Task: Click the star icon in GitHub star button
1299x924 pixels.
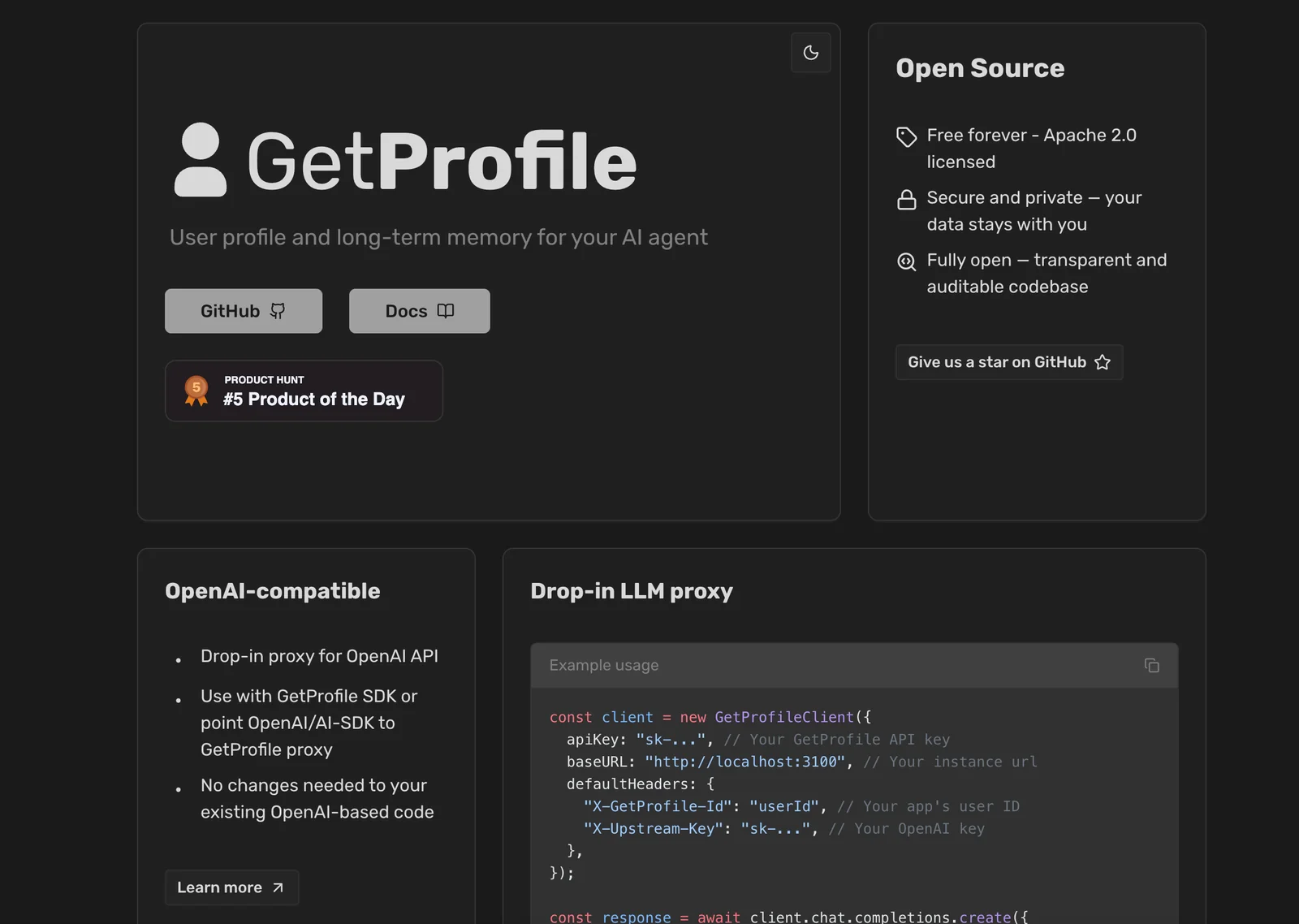Action: pos(1102,362)
